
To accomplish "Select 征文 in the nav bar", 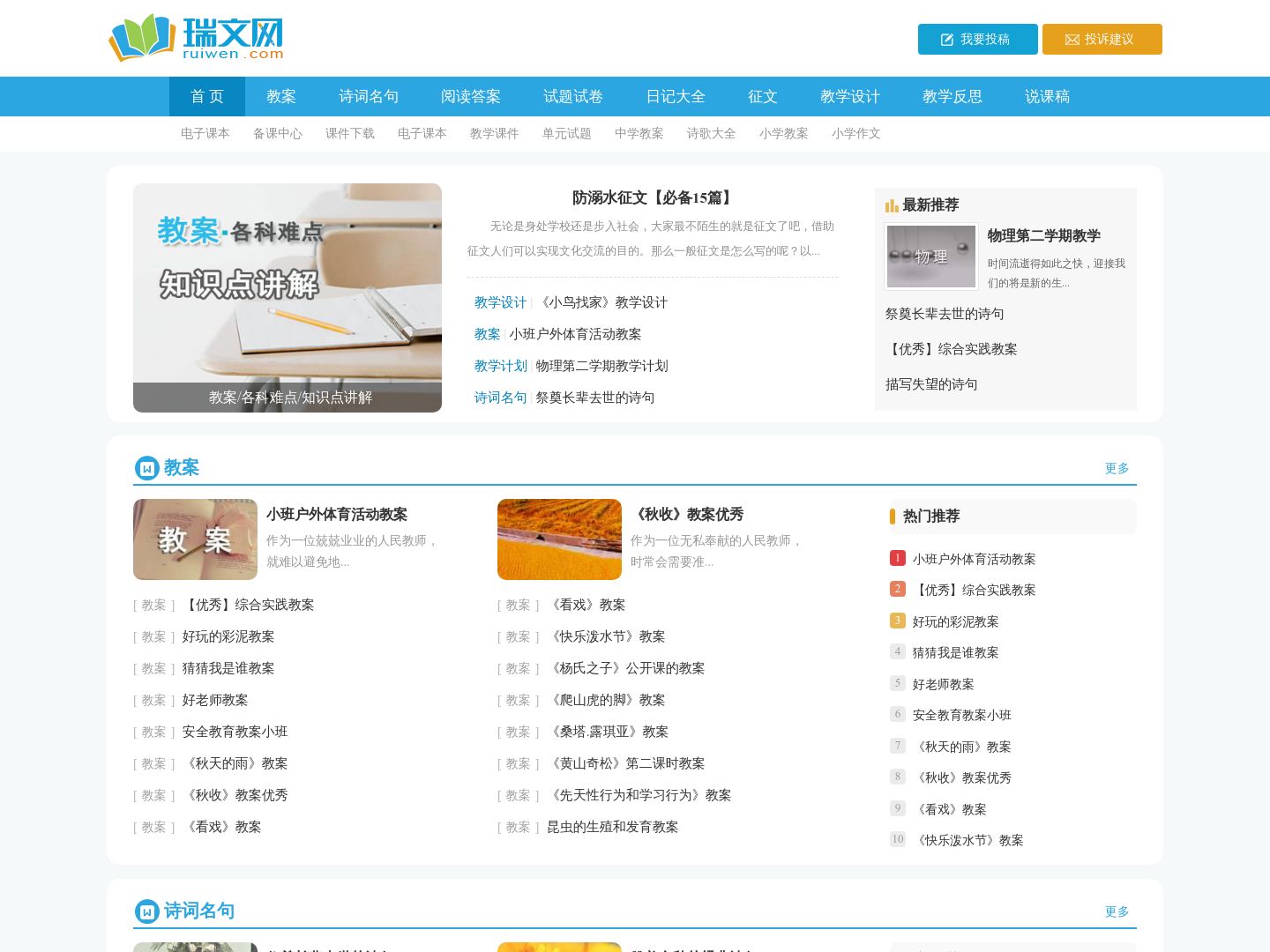I will 763,96.
